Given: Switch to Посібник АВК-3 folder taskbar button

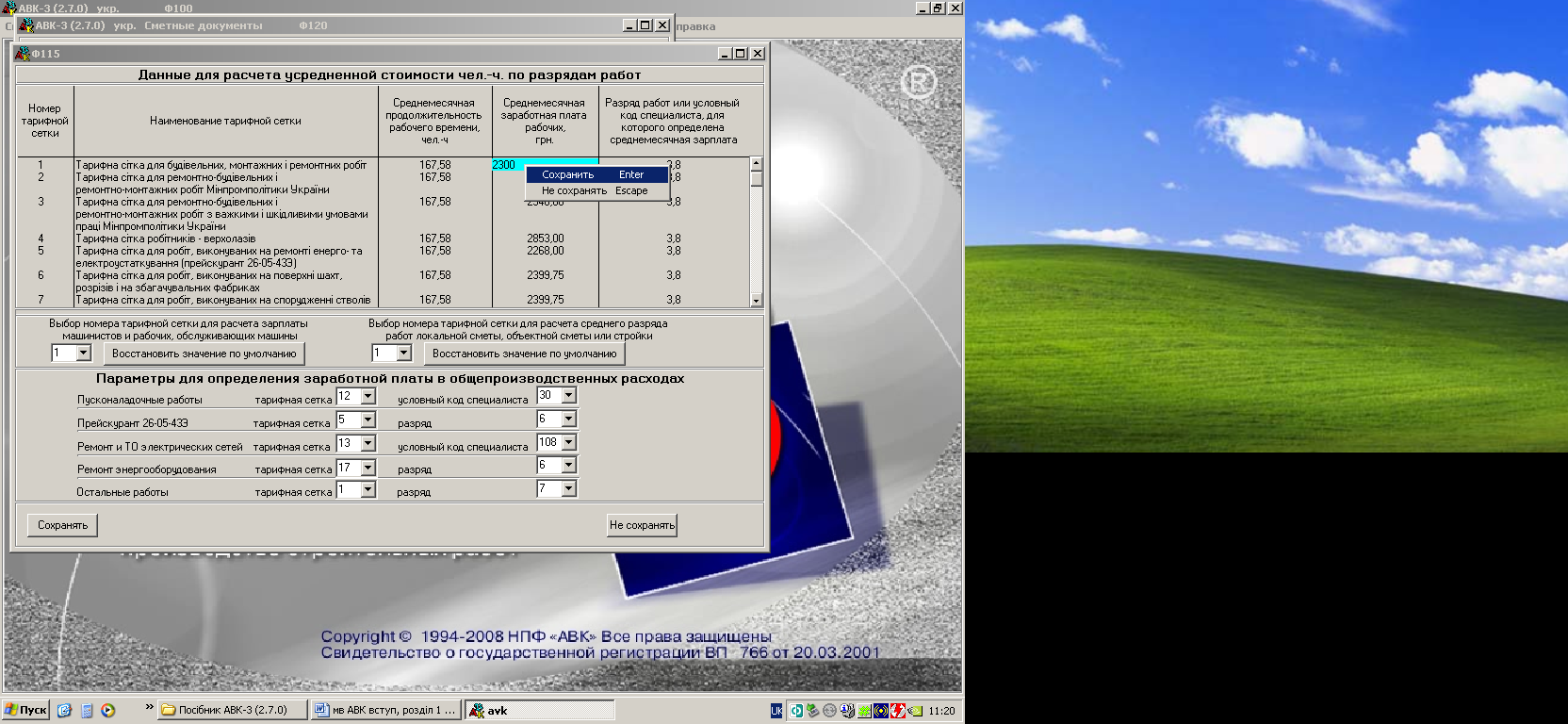Looking at the screenshot, I should point(233,710).
